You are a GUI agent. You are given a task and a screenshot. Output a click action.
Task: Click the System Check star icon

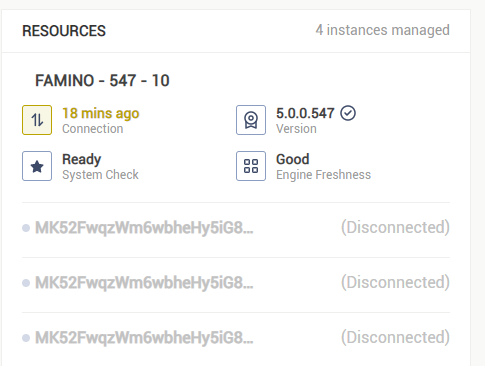37,166
